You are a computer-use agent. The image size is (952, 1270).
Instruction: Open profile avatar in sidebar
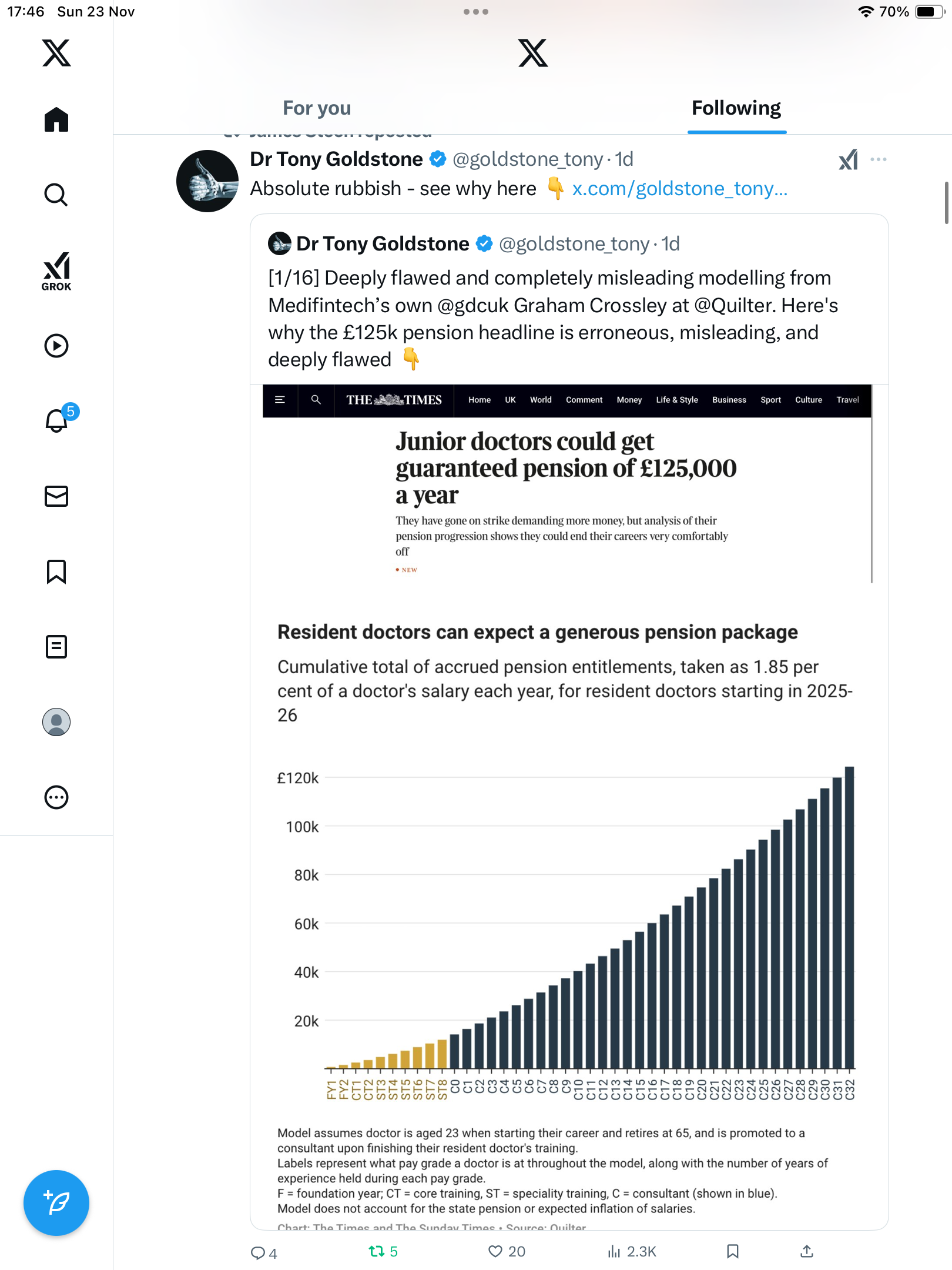point(56,722)
